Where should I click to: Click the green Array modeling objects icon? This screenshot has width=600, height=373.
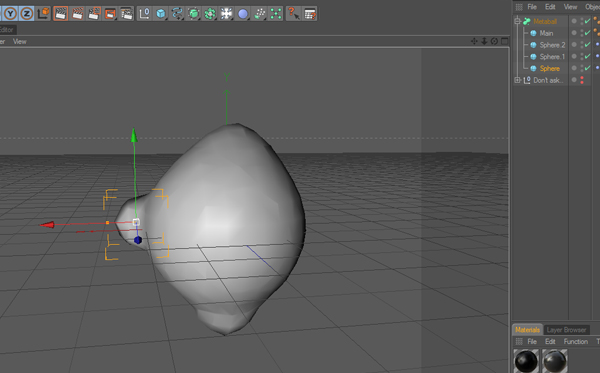coord(210,14)
